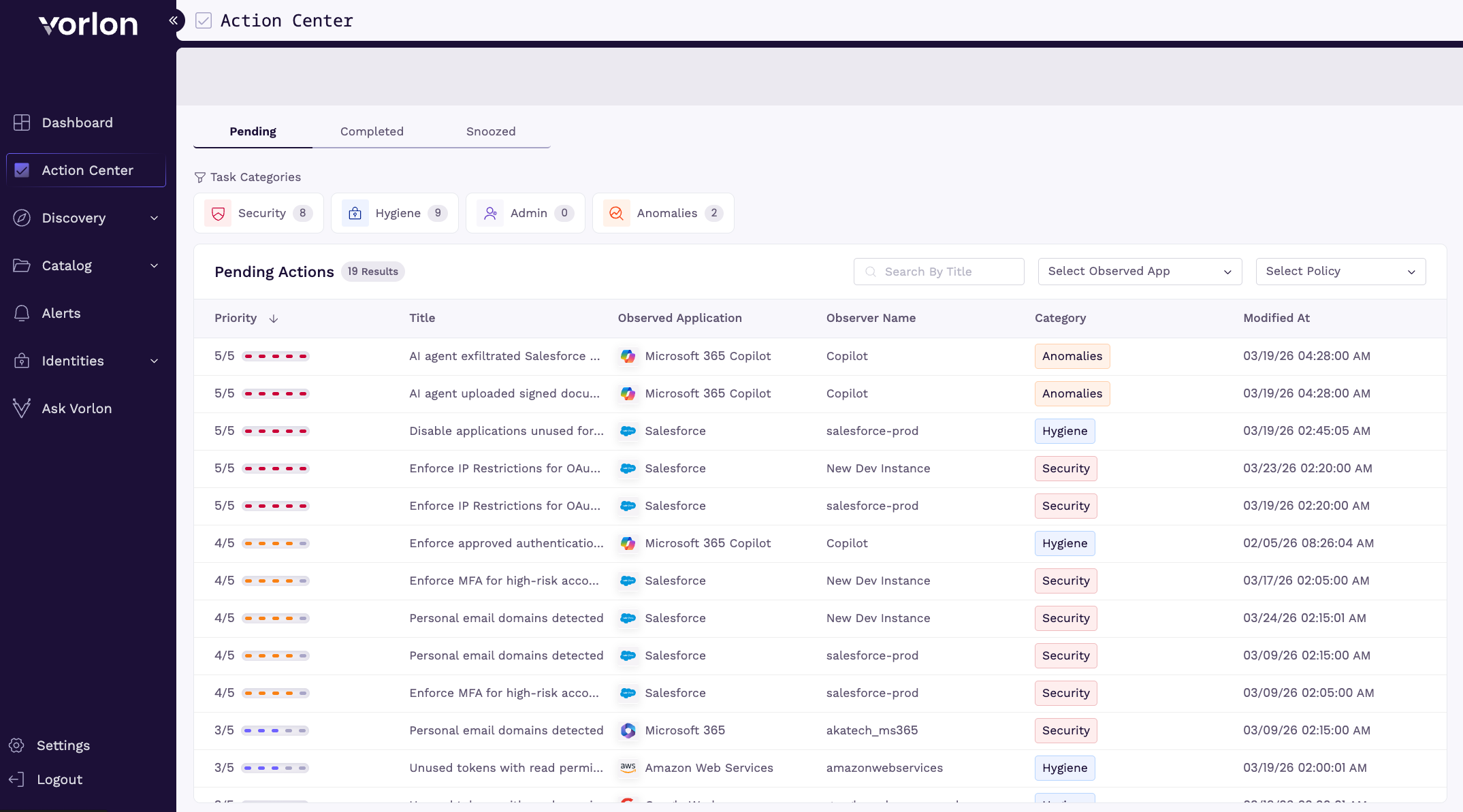Image resolution: width=1463 pixels, height=812 pixels.
Task: Click the Ask Vorlon logo icon
Action: [22, 408]
